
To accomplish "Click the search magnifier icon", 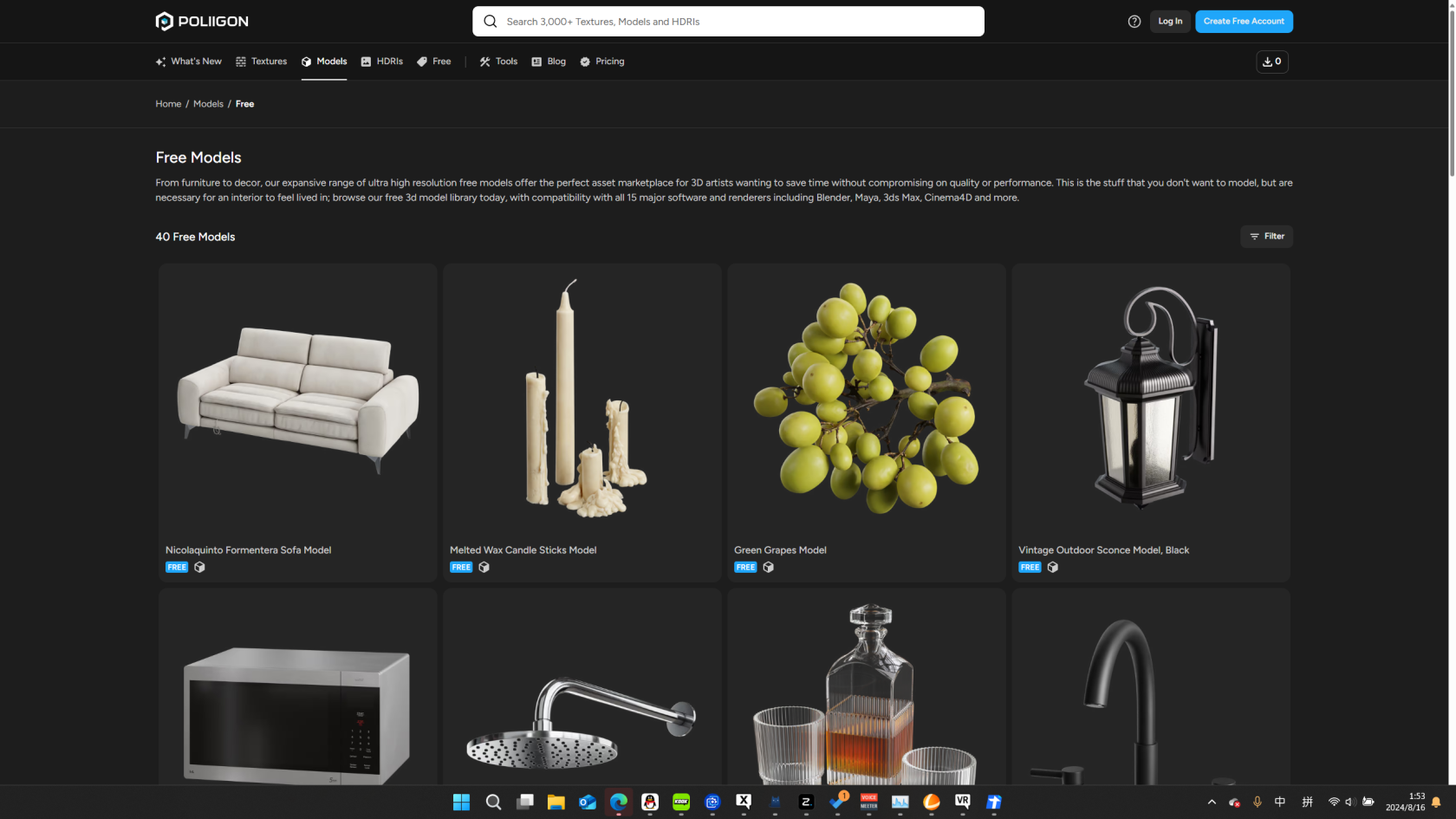I will 491,22.
